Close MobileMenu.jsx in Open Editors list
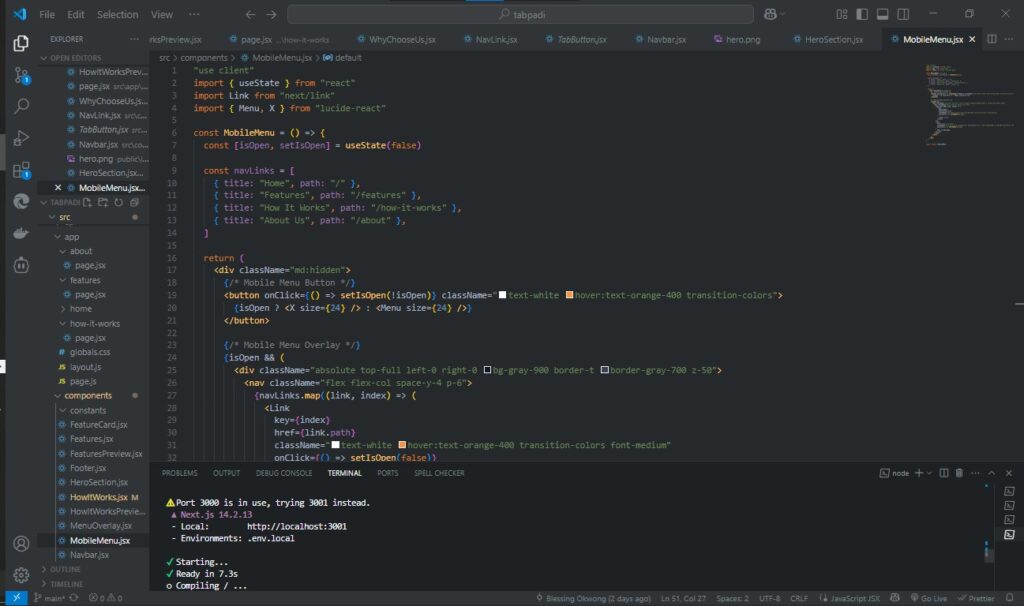Screen dimensions: 1024x606 (58, 187)
